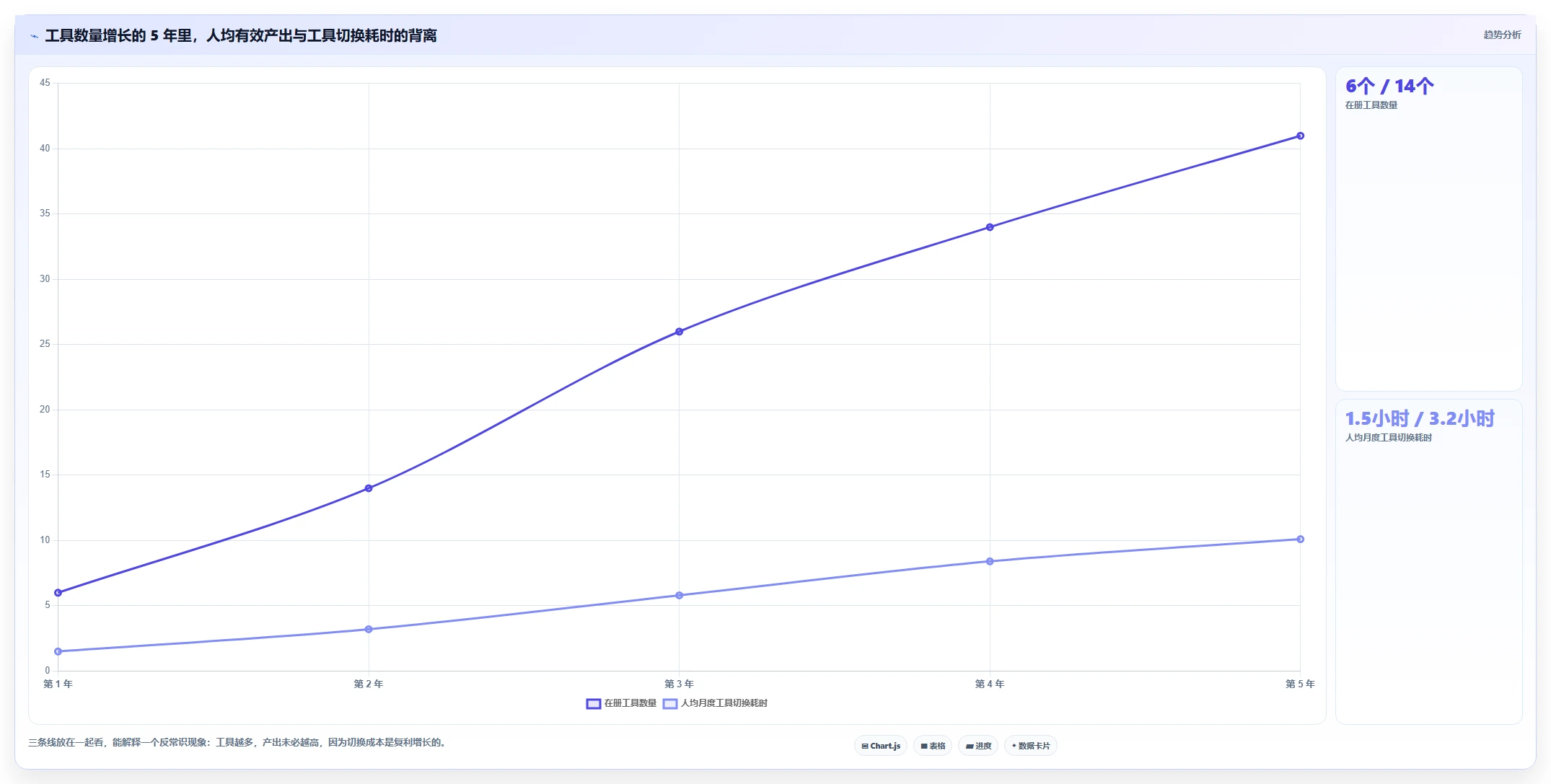
Task: Toggle the 人均月度工具切换耗时 legend item
Action: pyautogui.click(x=715, y=703)
